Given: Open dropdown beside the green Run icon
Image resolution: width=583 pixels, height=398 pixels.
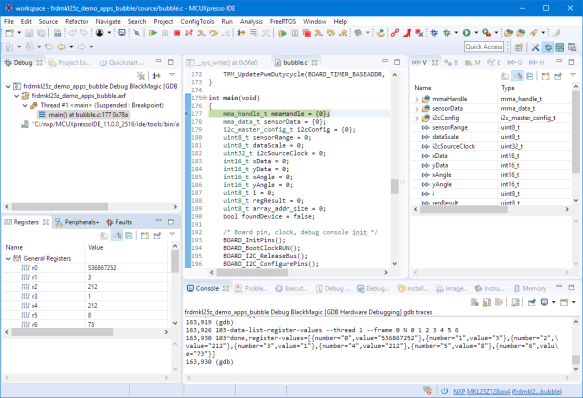Looking at the screenshot, I should coord(476,33).
